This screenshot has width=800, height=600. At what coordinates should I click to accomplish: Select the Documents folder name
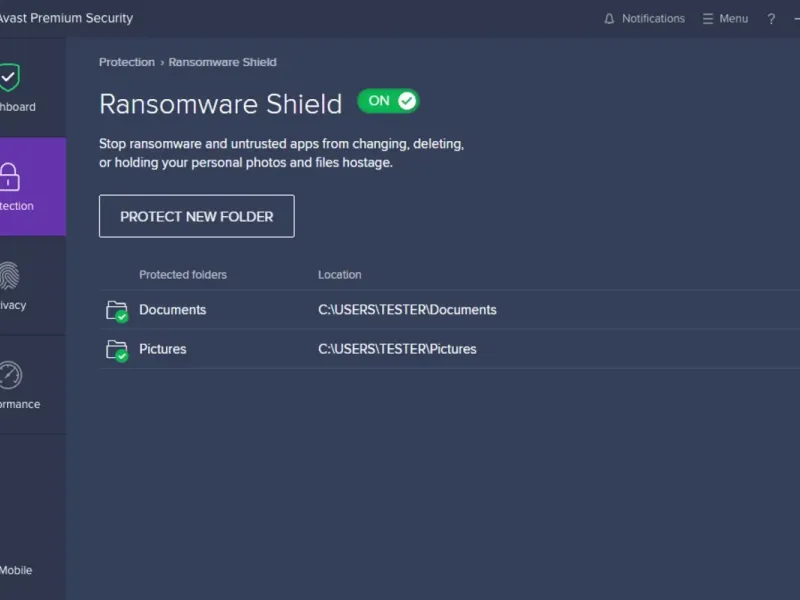[x=172, y=310]
